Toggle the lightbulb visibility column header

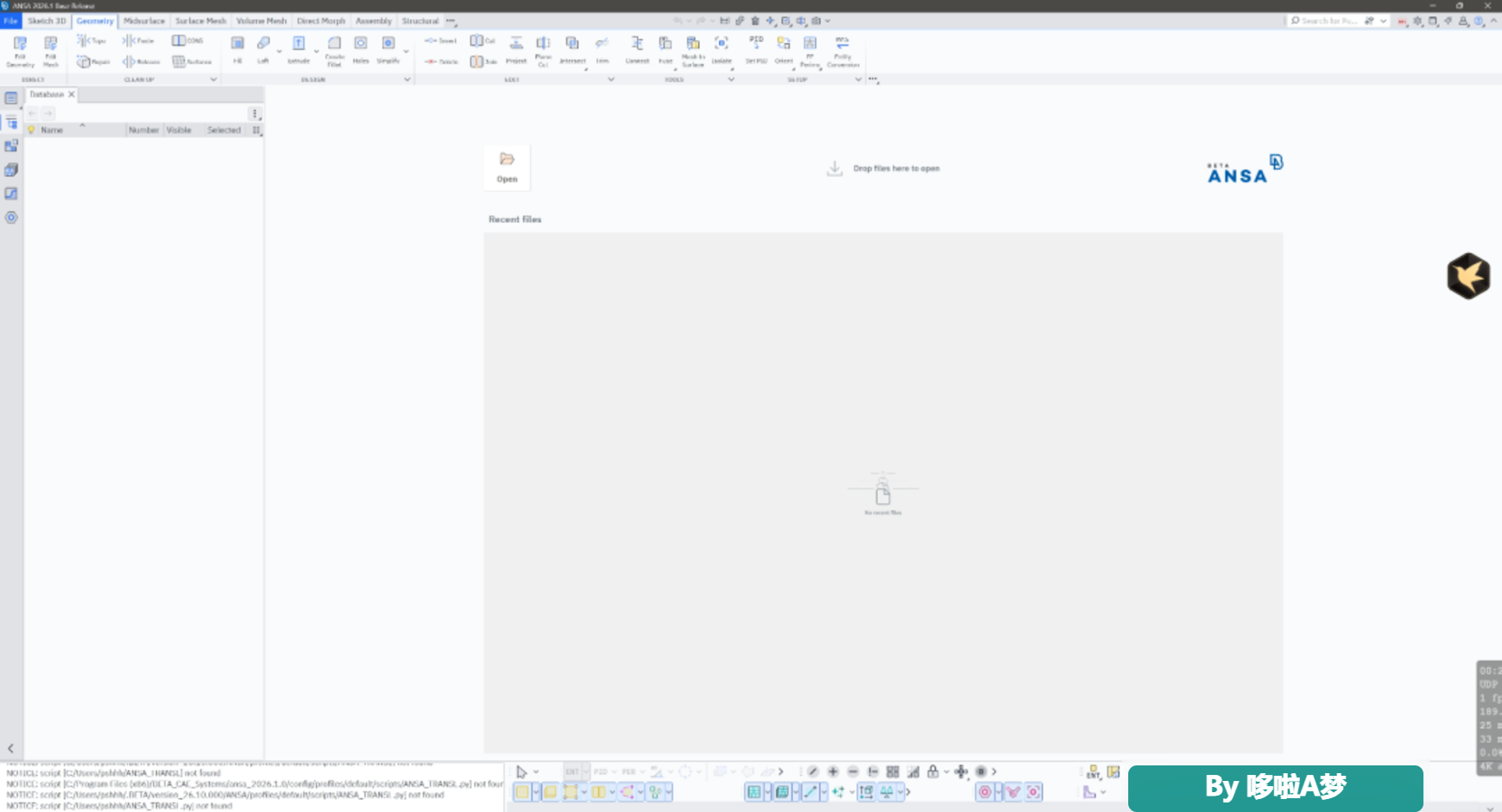(x=31, y=130)
